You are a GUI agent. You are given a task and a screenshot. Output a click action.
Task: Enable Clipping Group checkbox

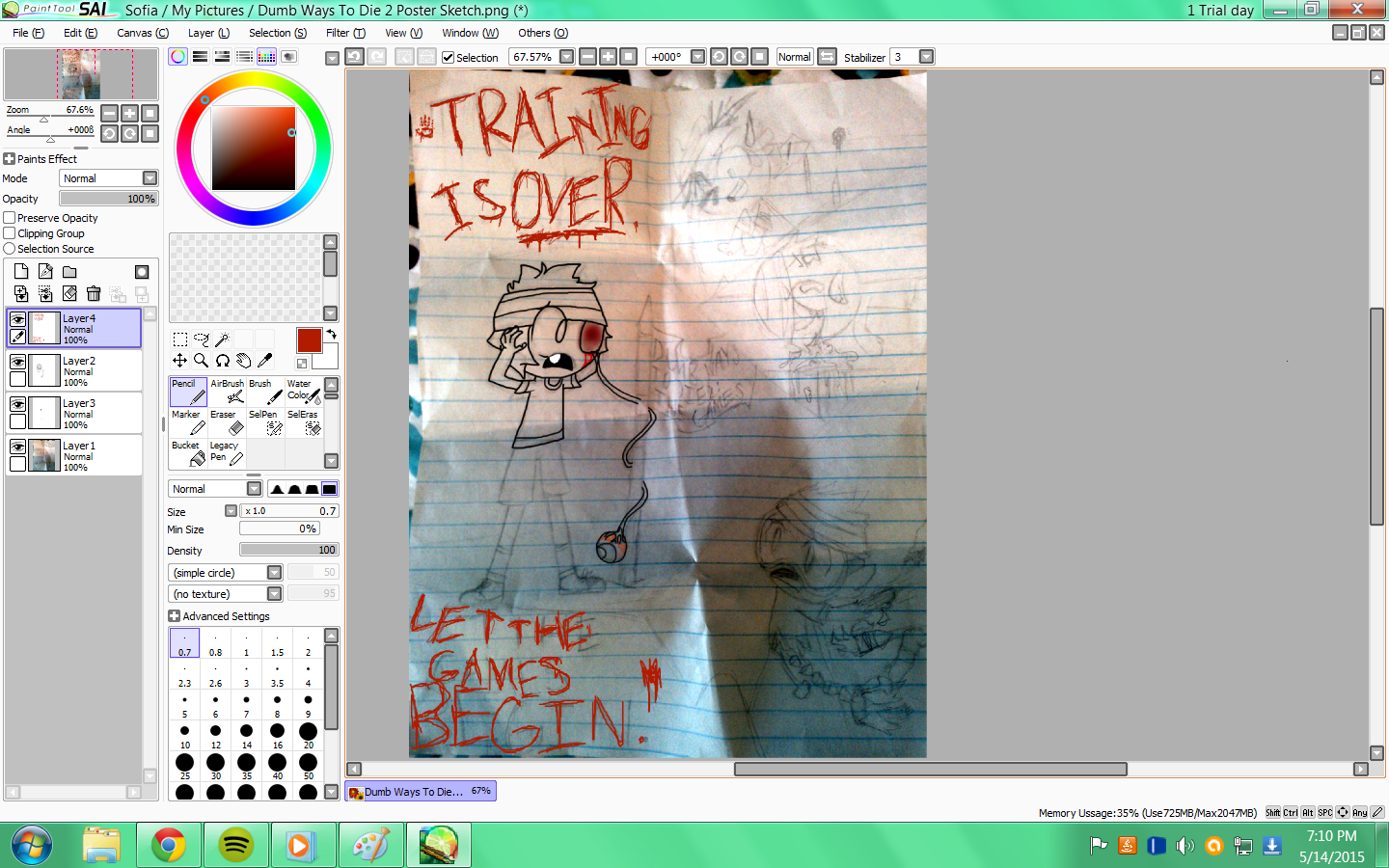[10, 233]
